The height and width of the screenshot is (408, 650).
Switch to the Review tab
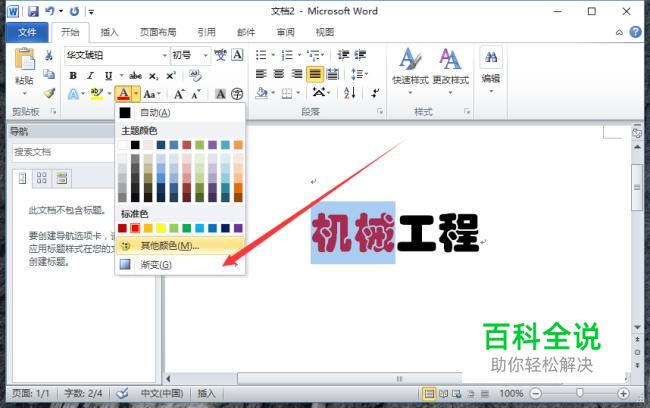pos(286,32)
